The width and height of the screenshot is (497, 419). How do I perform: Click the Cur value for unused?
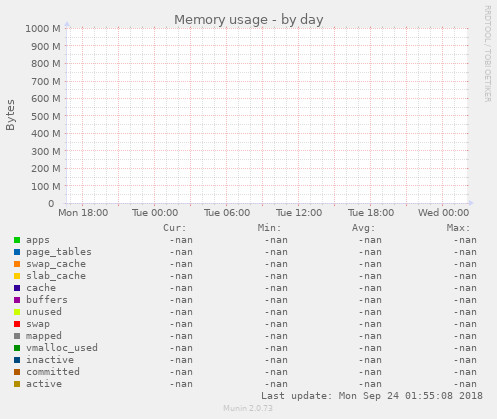181,312
